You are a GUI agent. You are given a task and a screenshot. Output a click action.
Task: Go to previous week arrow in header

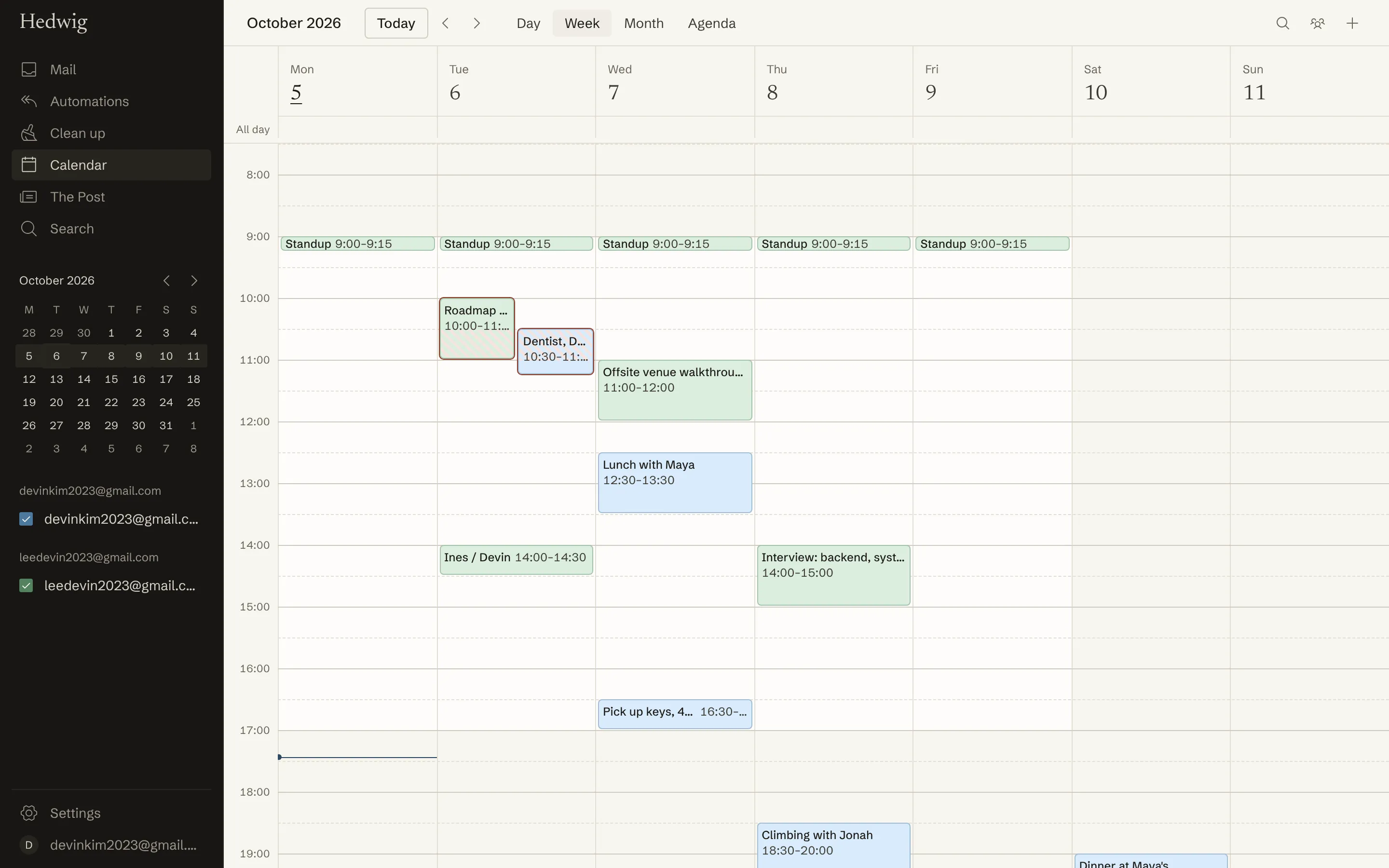tap(446, 23)
